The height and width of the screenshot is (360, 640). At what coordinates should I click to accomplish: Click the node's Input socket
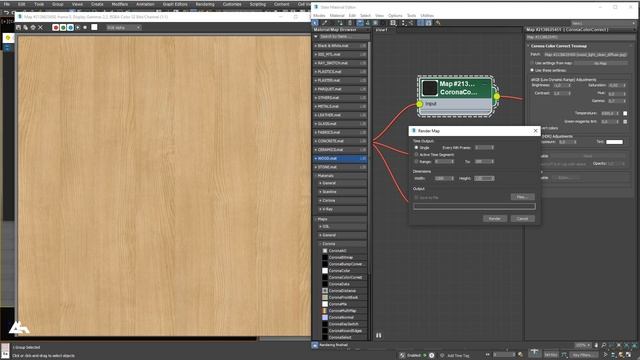click(x=420, y=104)
